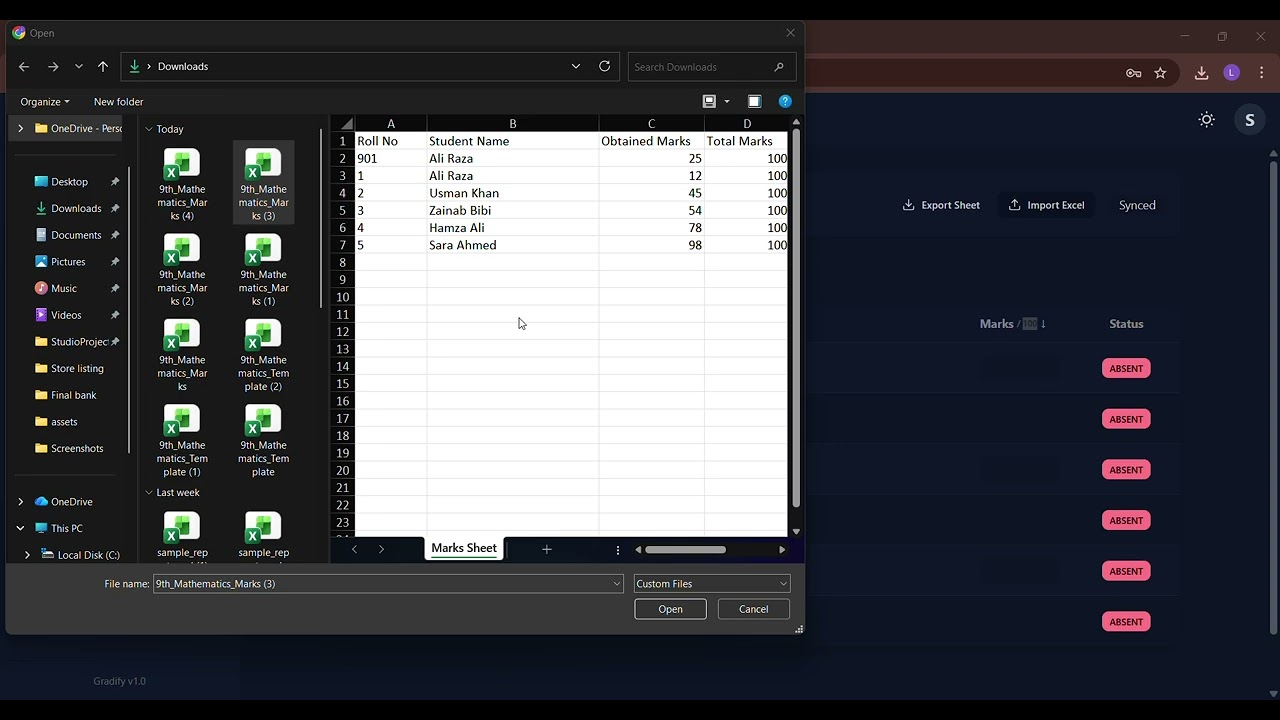This screenshot has height=720, width=1280.
Task: Collapse the This PC node
Action: point(20,528)
